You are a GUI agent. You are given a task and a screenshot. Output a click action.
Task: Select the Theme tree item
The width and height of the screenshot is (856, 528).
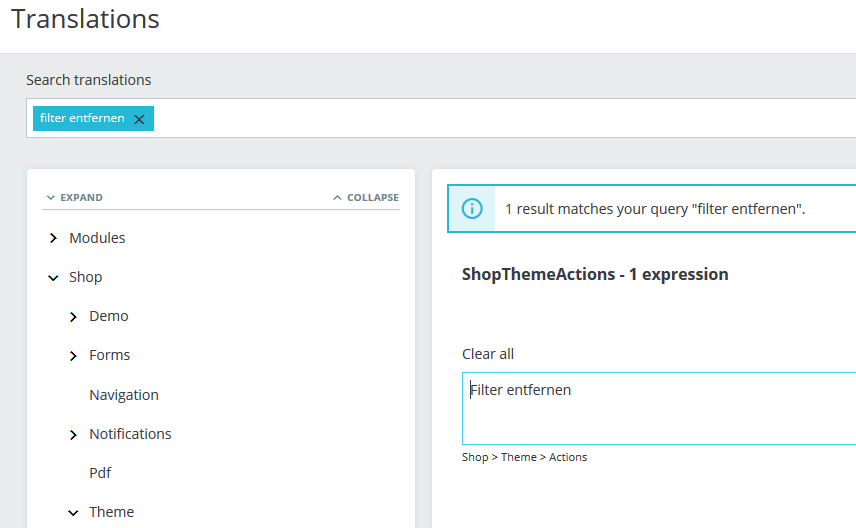coord(111,512)
